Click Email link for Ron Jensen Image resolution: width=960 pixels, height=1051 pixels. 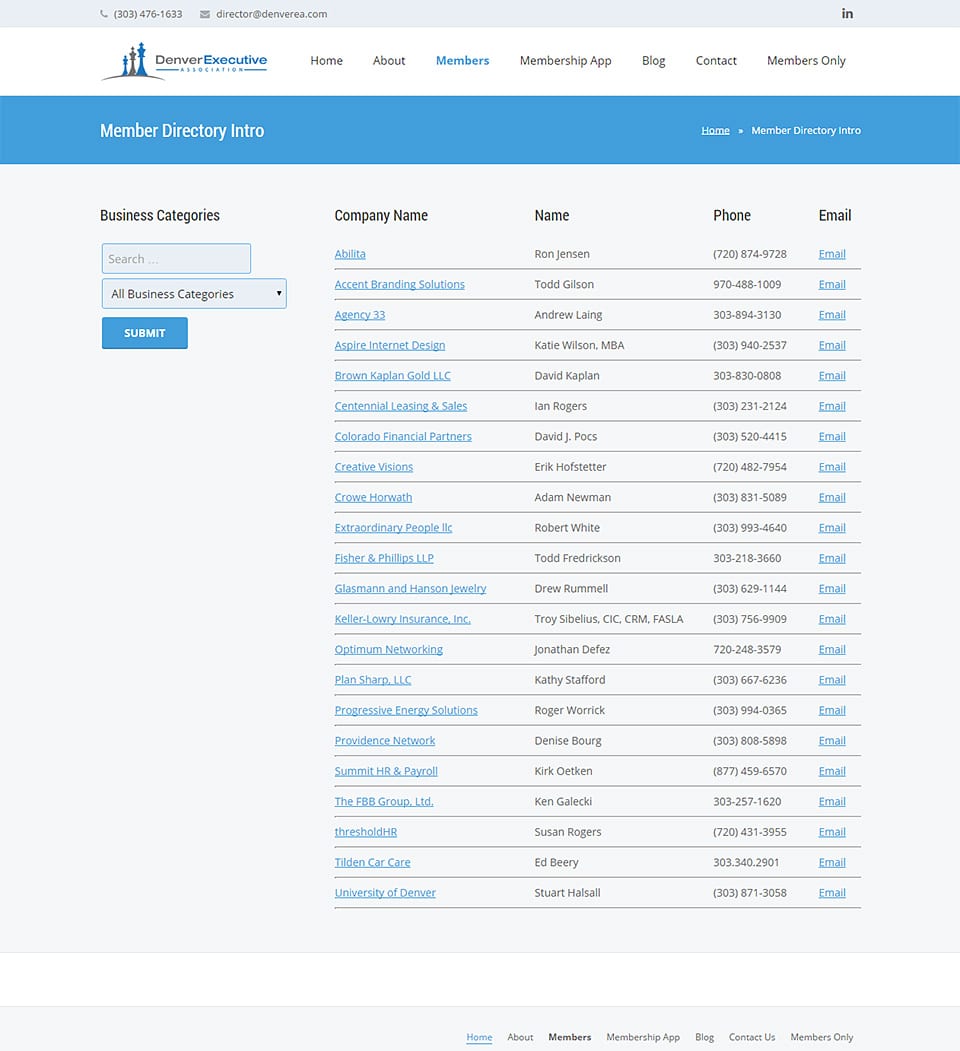tap(832, 254)
